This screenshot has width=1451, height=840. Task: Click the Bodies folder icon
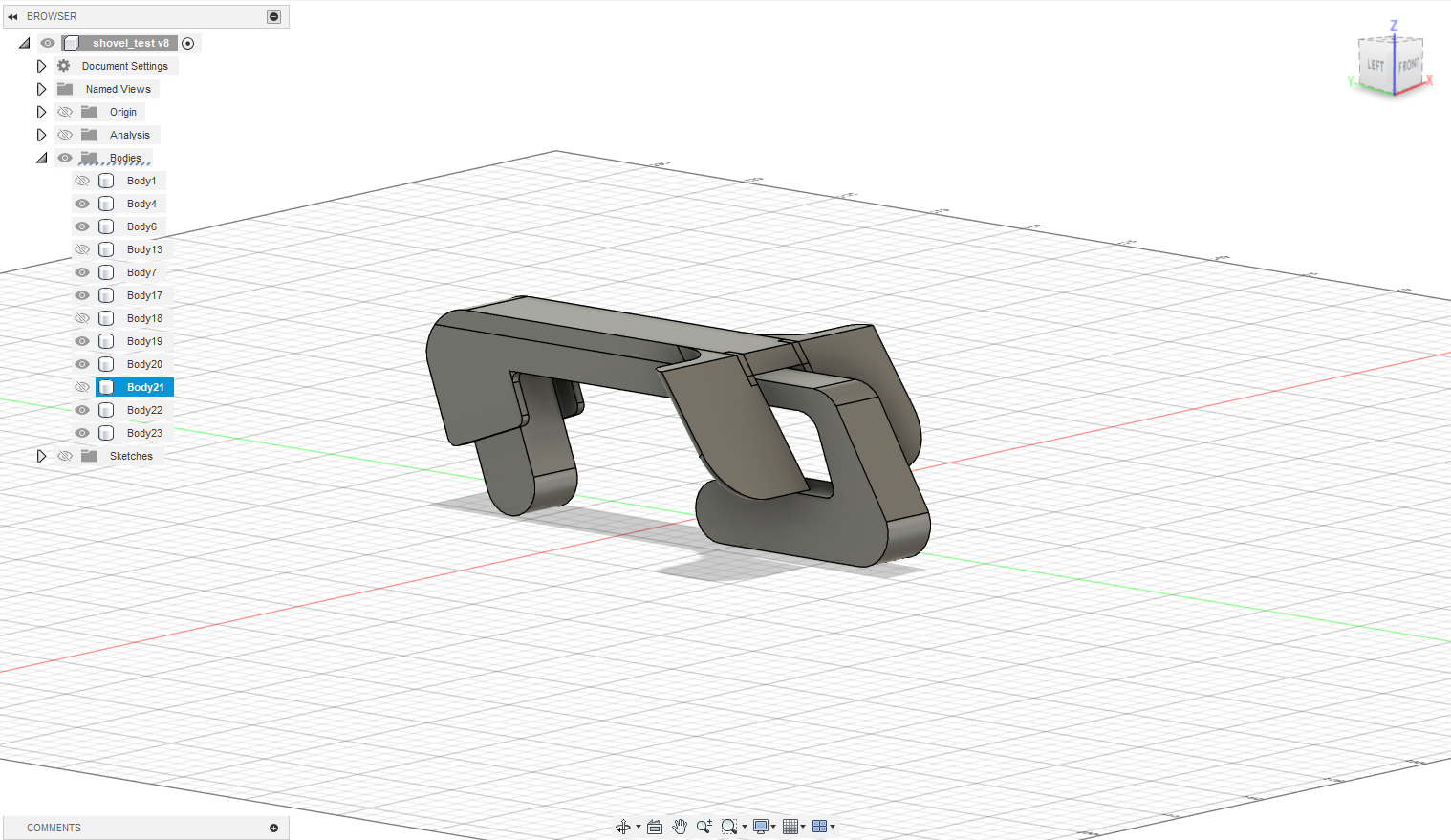[89, 158]
